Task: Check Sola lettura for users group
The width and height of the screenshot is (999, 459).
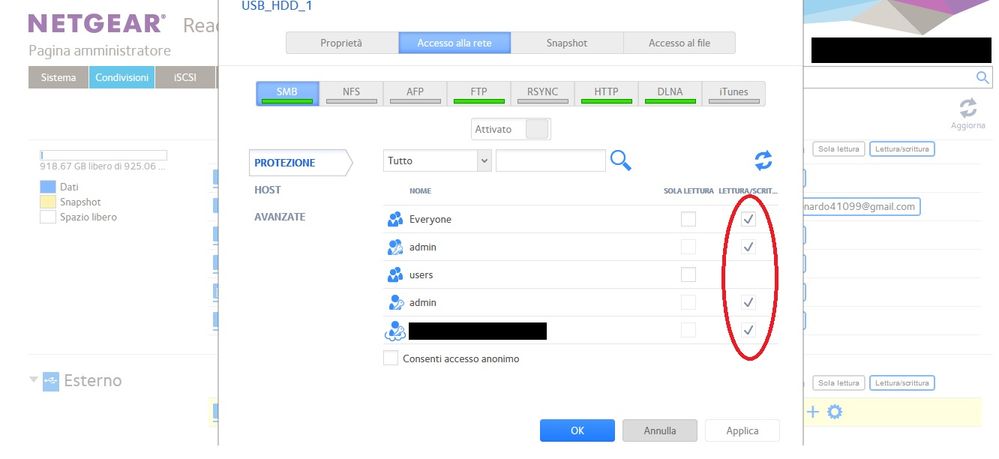Action: 688,275
